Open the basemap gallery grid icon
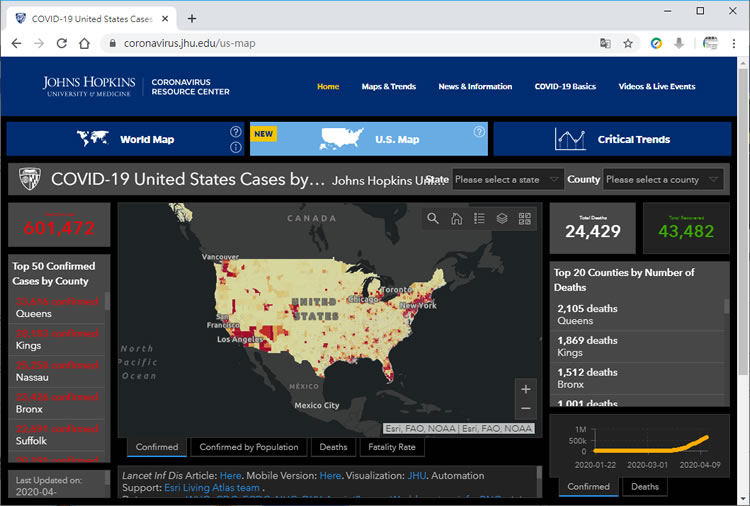Image resolution: width=750 pixels, height=506 pixels. 525,219
